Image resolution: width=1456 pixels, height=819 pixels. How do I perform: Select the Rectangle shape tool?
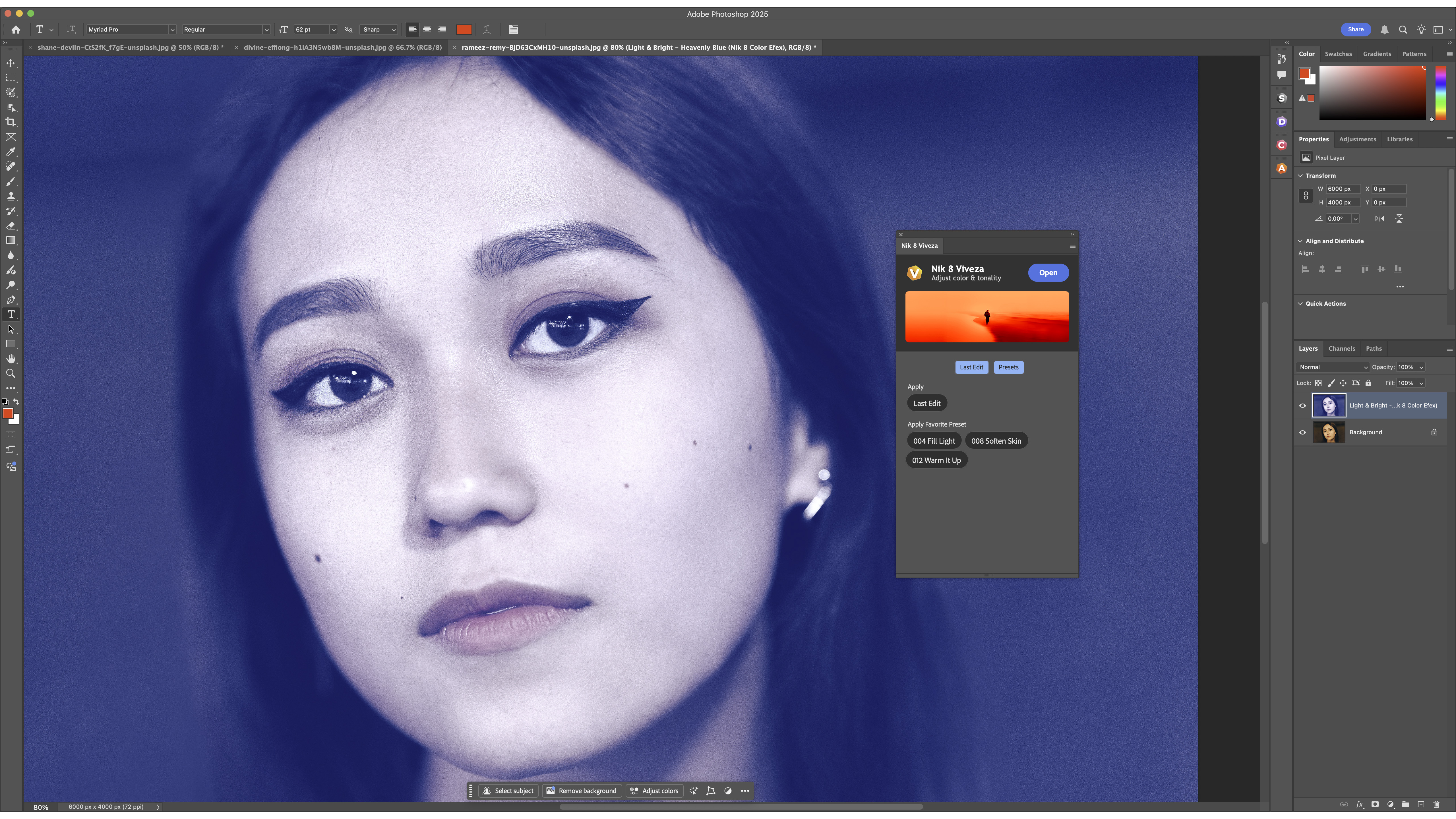click(x=11, y=344)
